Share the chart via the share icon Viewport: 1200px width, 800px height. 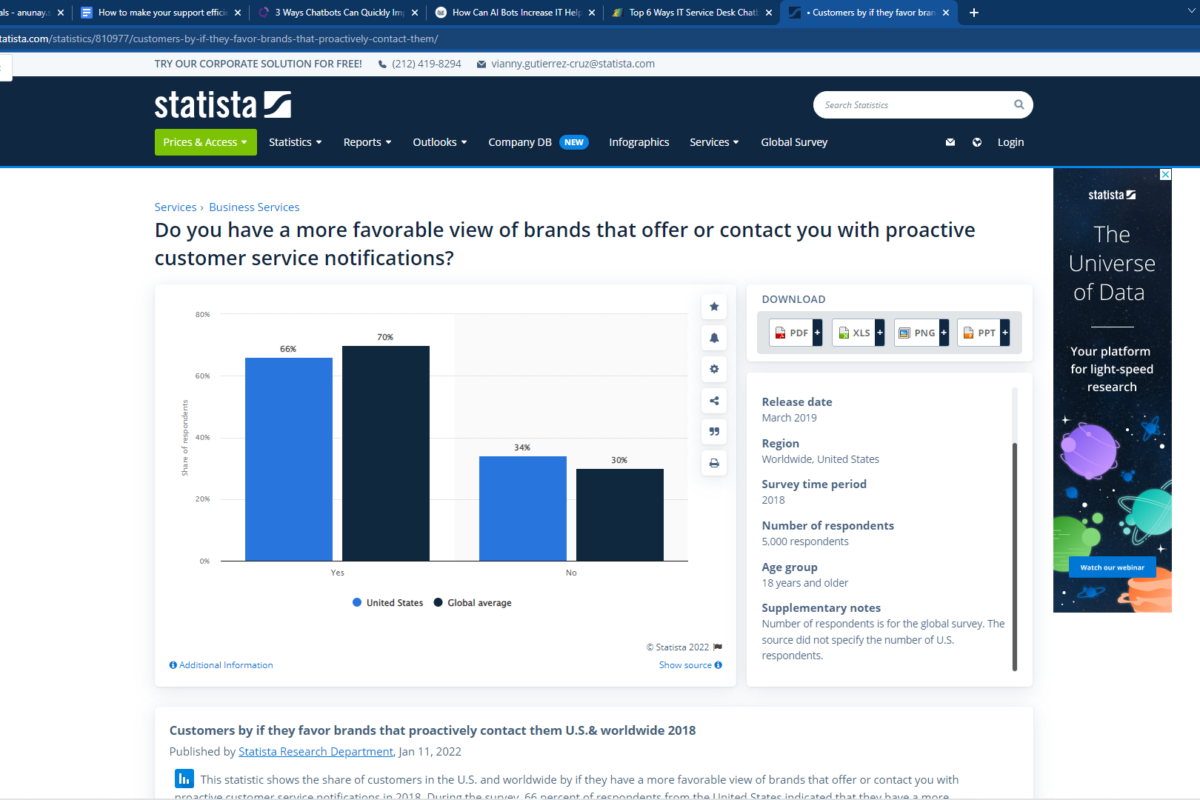point(714,401)
